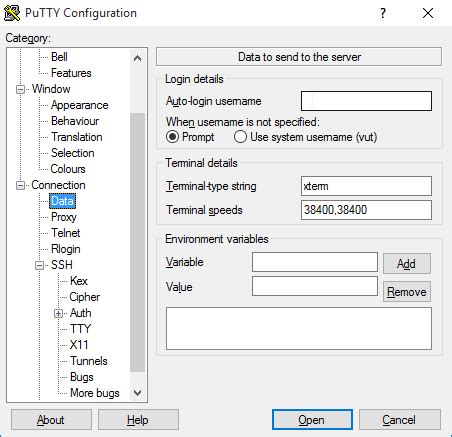Open the More bugs settings
Screen dimensions: 452x437
(x=95, y=393)
